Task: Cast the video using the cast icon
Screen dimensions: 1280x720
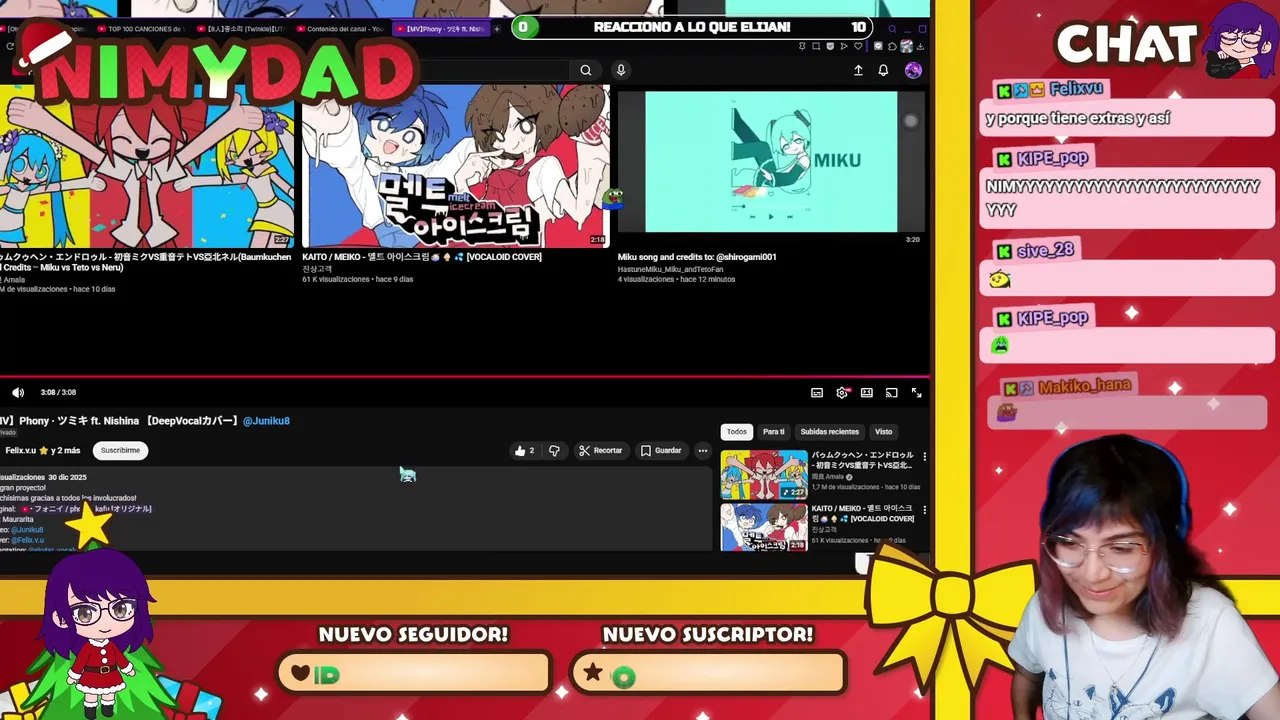Action: point(891,393)
